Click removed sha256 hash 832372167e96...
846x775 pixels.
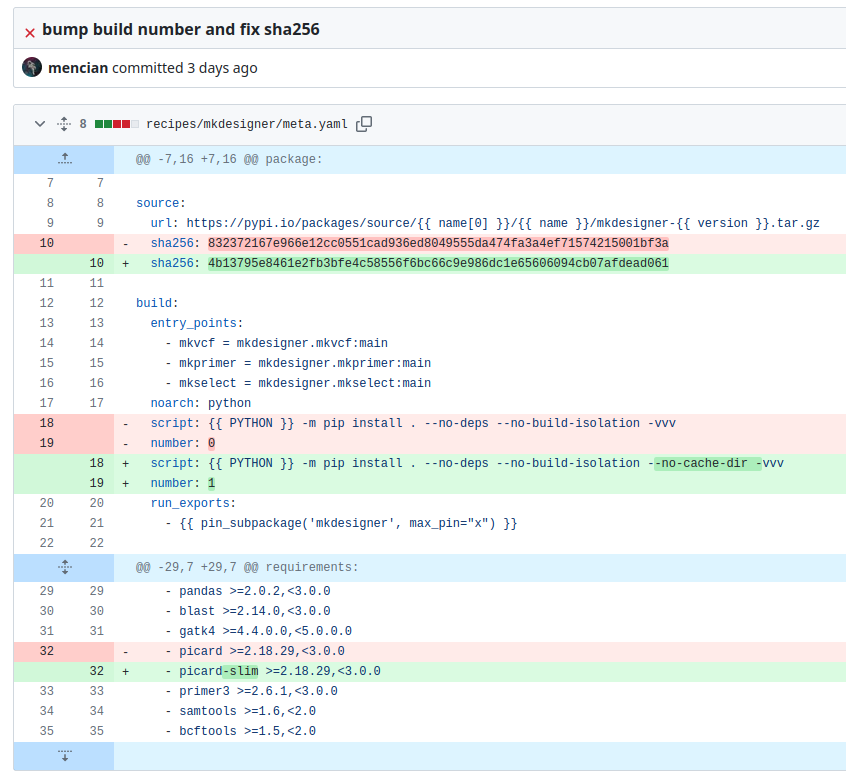(438, 243)
